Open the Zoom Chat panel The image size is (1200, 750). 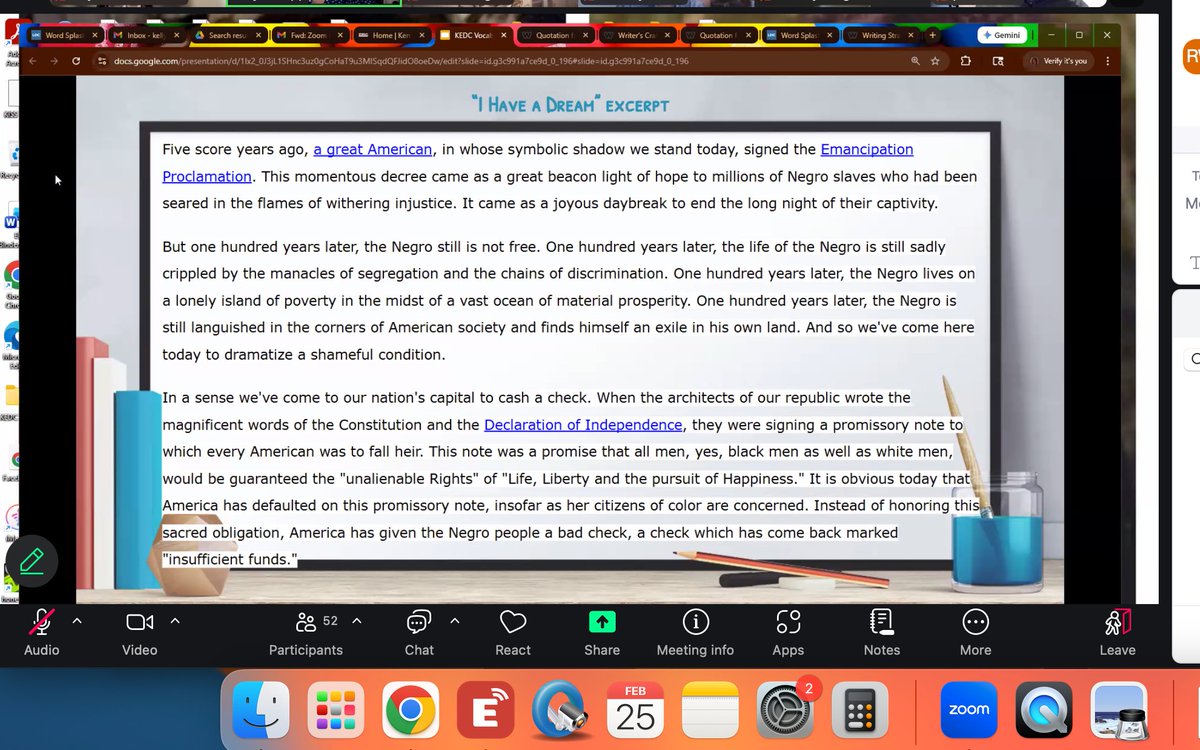pos(419,634)
